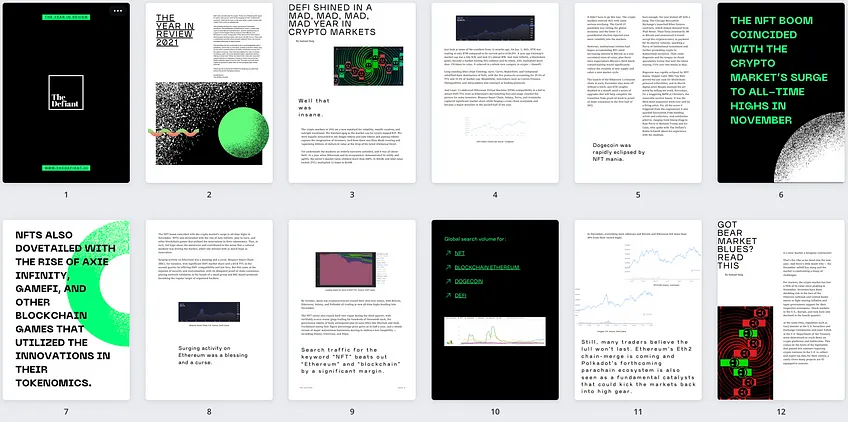Image resolution: width=848 pixels, height=422 pixels.
Task: Click The Defiant logo on the cover page
Action: click(66, 93)
